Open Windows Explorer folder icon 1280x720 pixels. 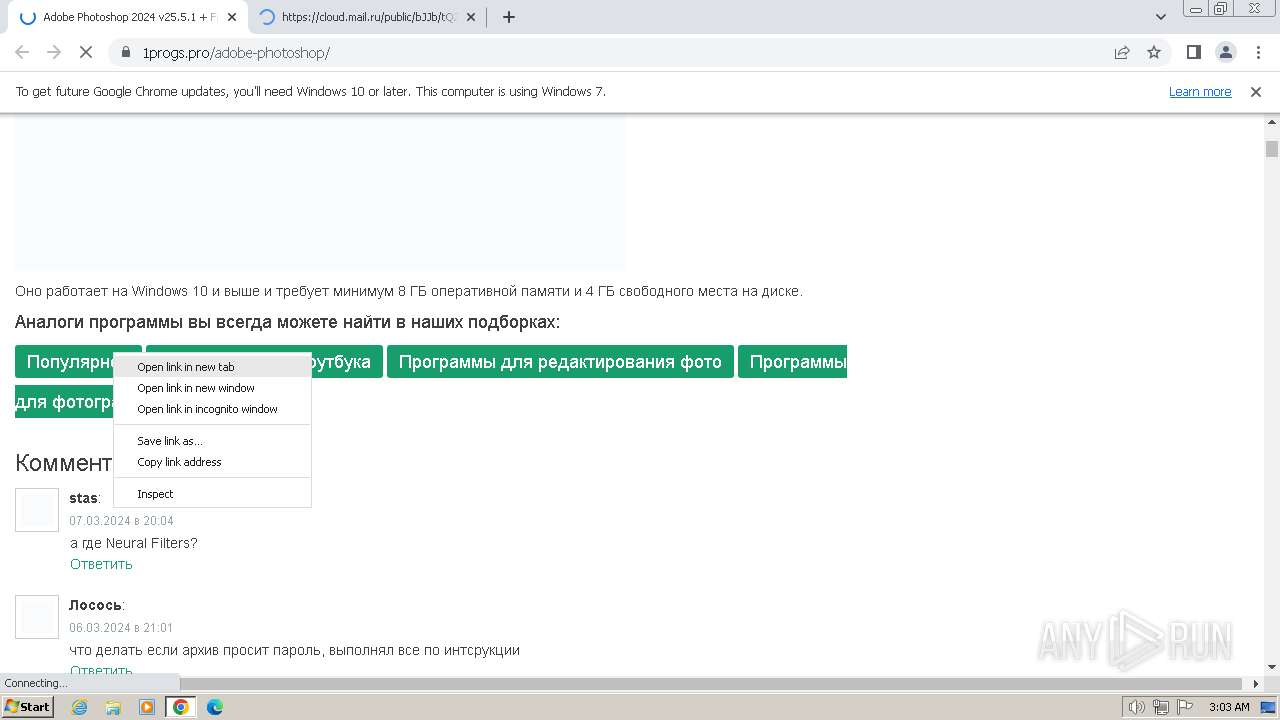coord(113,707)
